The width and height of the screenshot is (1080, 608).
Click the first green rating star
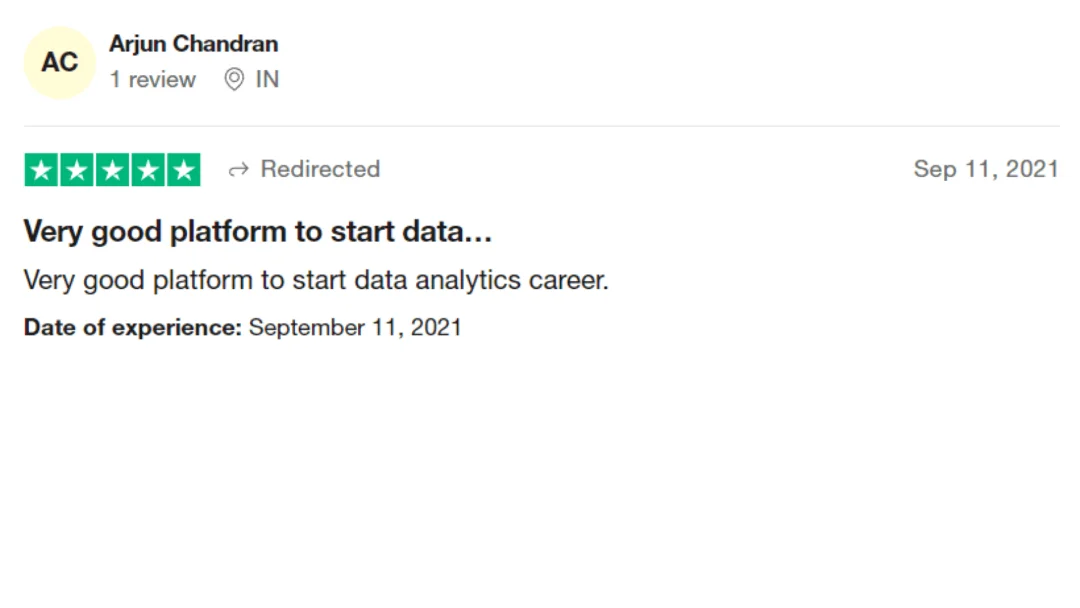pyautogui.click(x=41, y=169)
